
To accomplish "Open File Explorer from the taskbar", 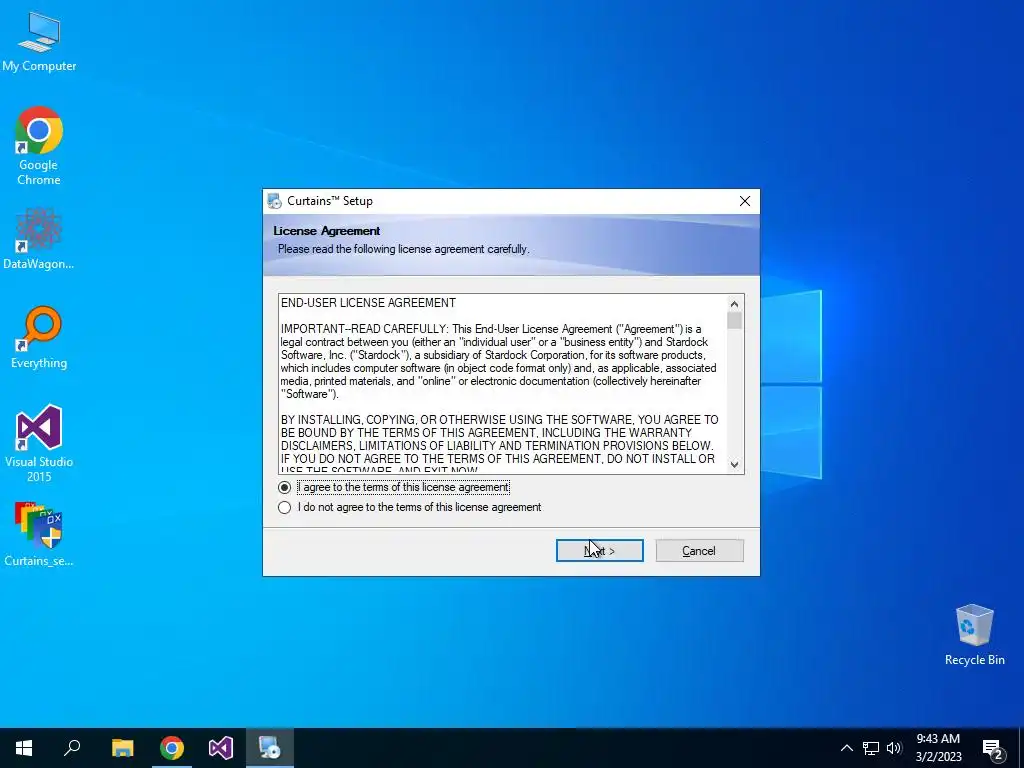I will coord(122,748).
